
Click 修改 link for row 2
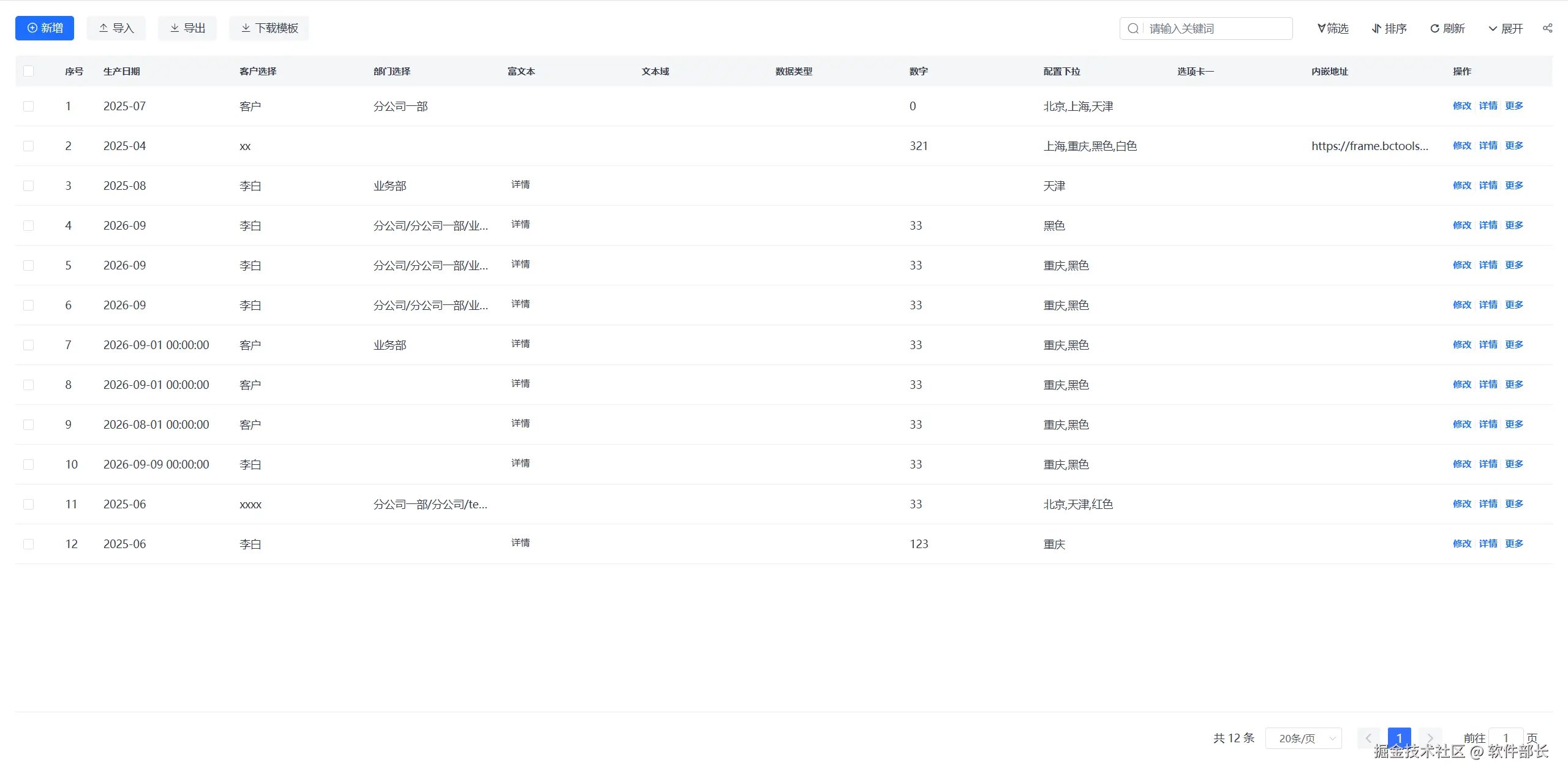click(x=1461, y=146)
